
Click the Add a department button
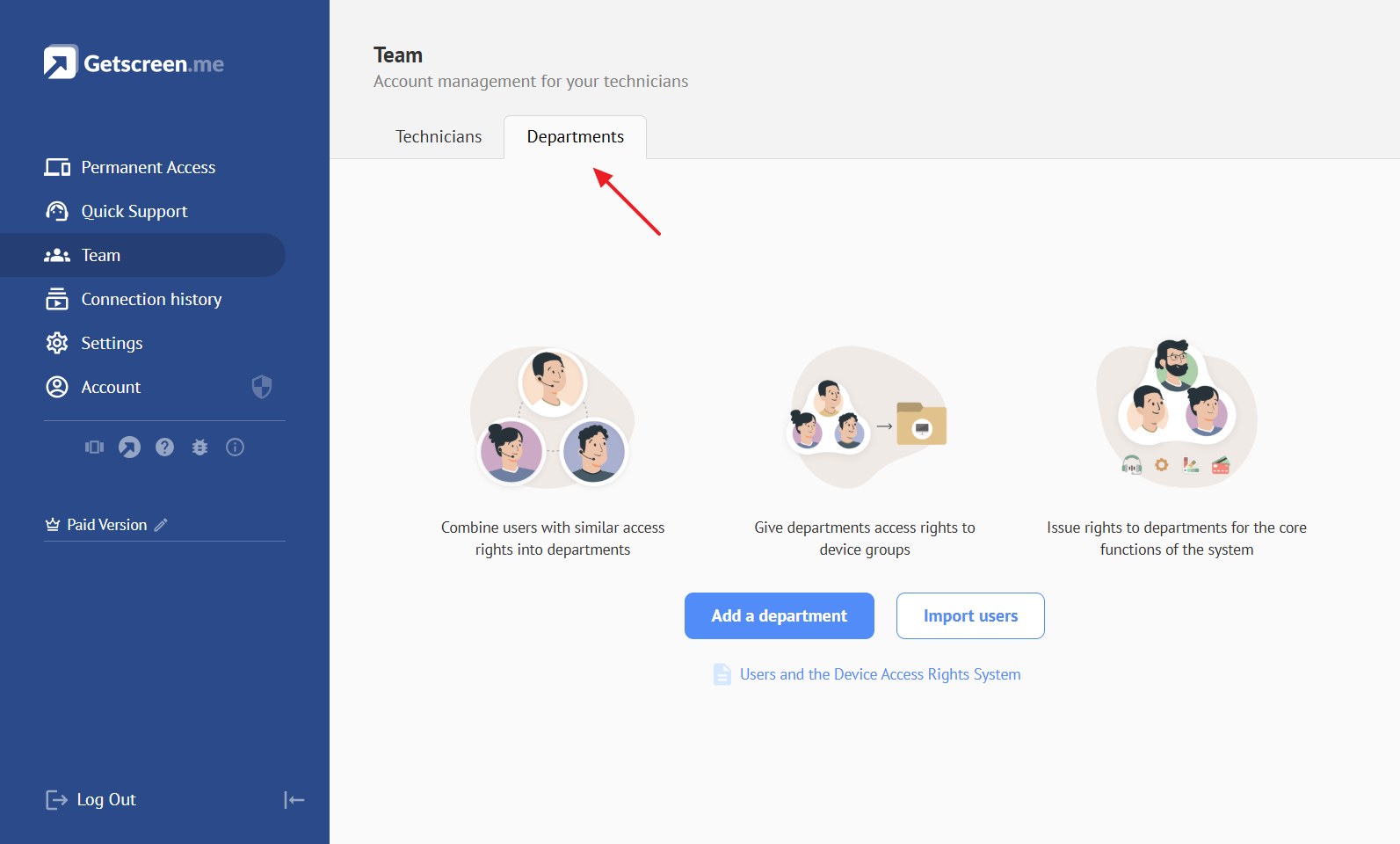(x=779, y=615)
